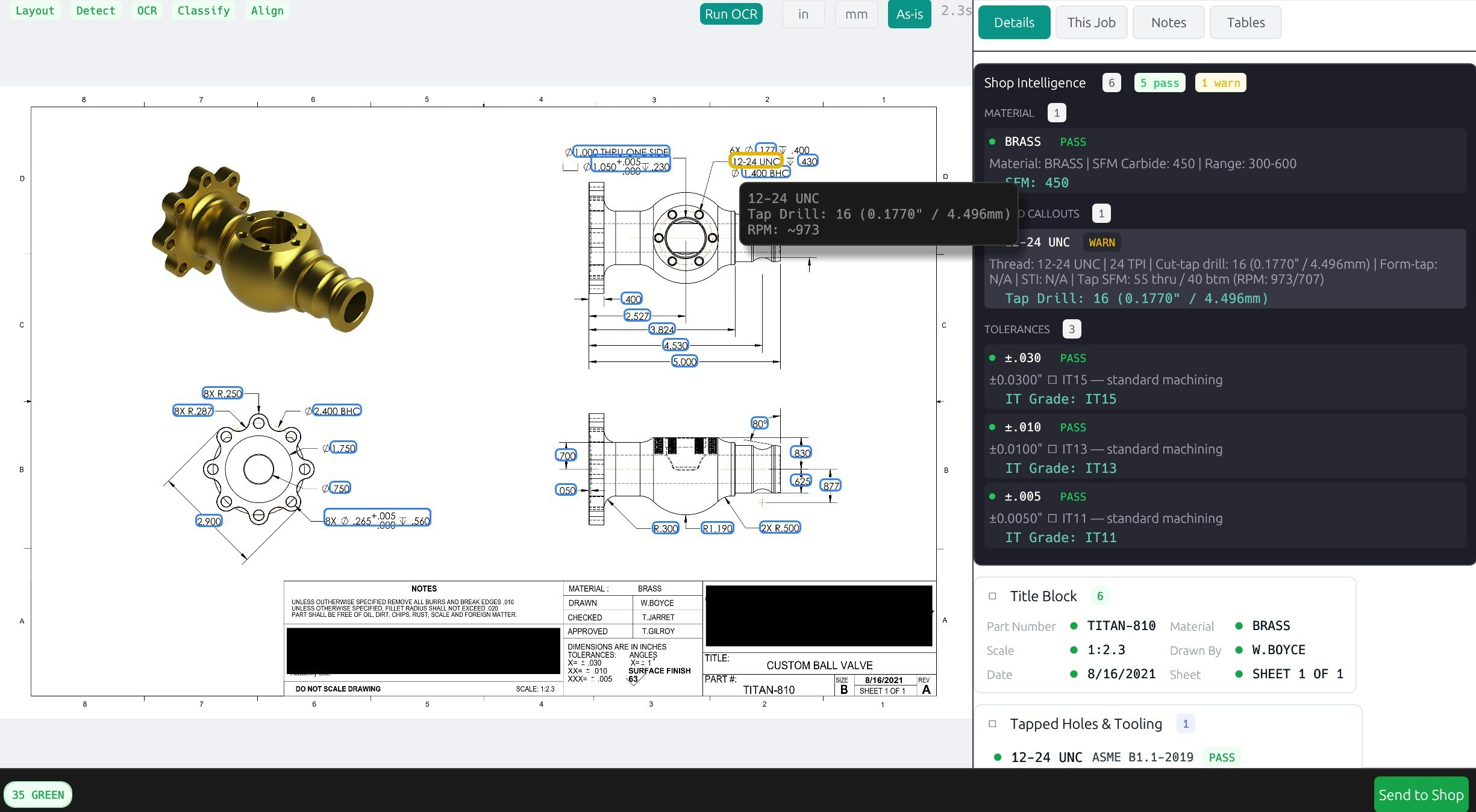The height and width of the screenshot is (812, 1476).
Task: Expand the BRASS material PASS entry
Action: pyautogui.click(x=1023, y=142)
